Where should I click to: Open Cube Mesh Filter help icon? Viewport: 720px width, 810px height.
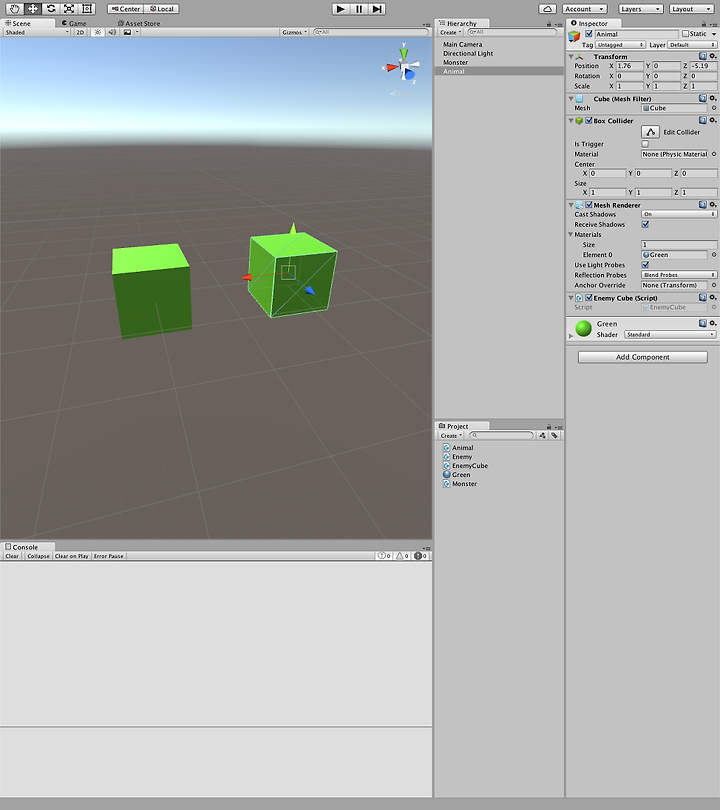coord(702,98)
